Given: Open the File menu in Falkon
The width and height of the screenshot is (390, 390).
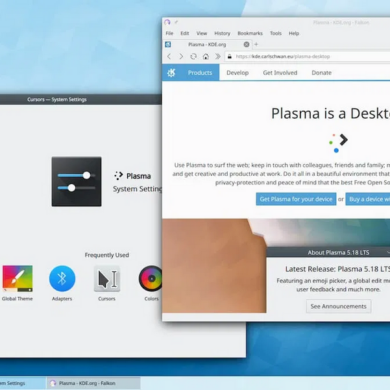Looking at the screenshot, I should (169, 33).
